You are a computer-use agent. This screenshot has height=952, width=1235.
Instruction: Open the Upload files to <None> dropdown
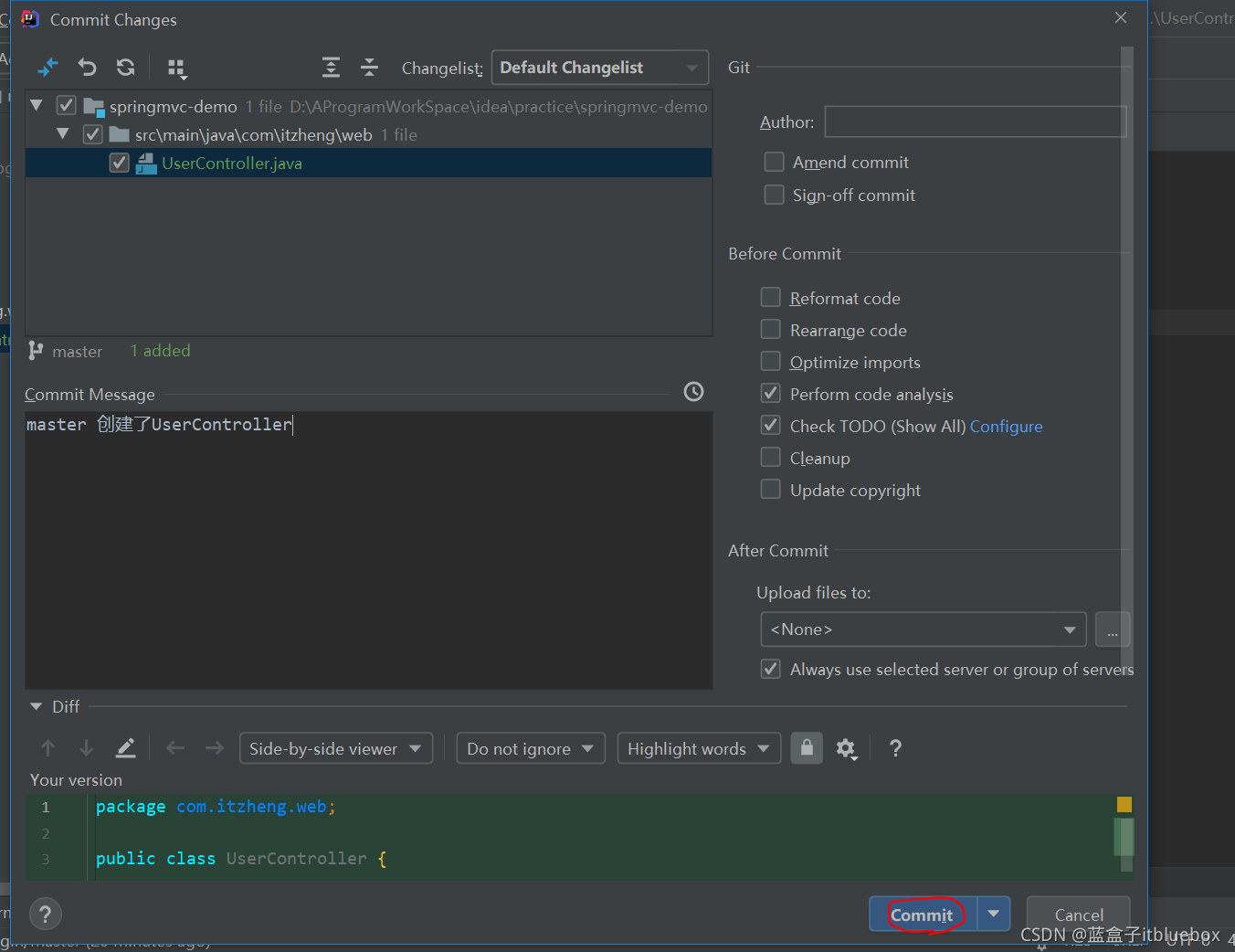pyautogui.click(x=923, y=629)
